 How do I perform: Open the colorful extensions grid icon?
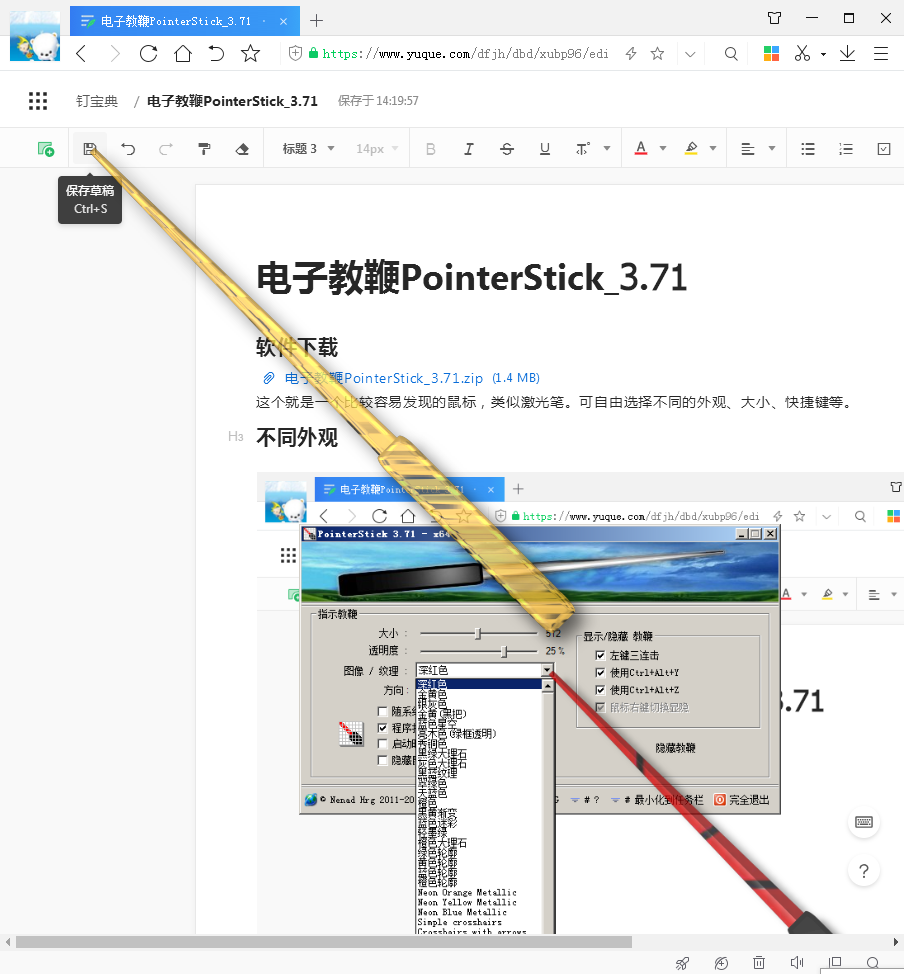771,53
